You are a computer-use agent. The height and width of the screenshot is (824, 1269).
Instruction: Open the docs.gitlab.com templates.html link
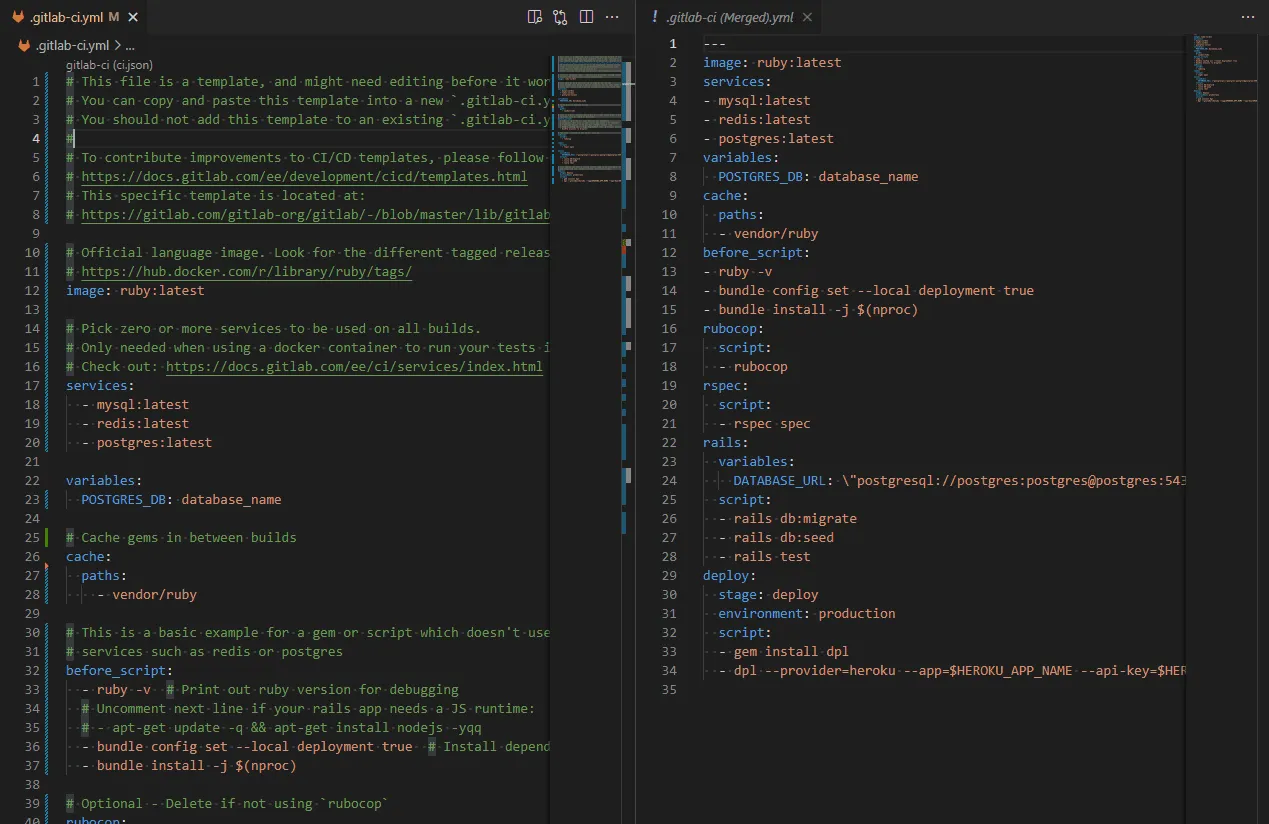(304, 177)
